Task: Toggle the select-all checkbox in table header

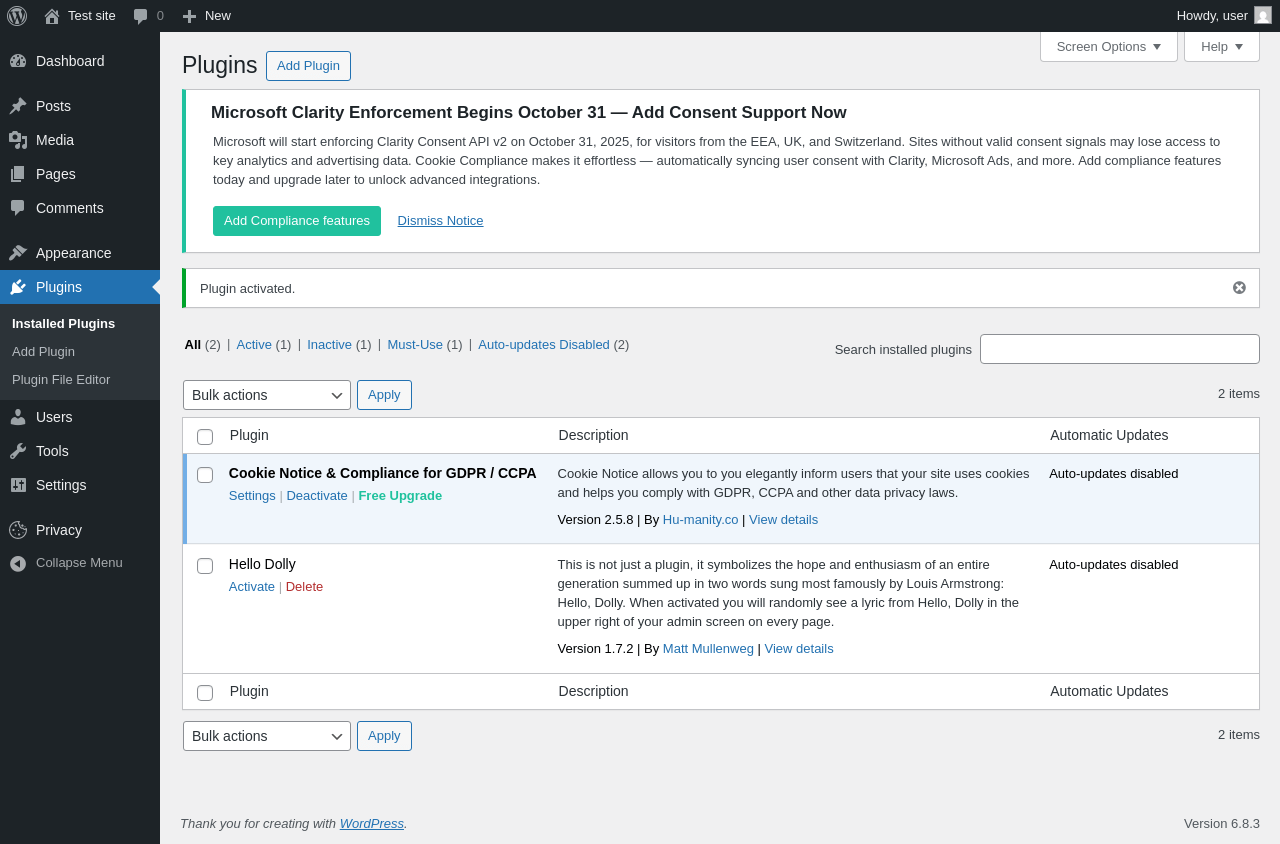Action: (205, 437)
